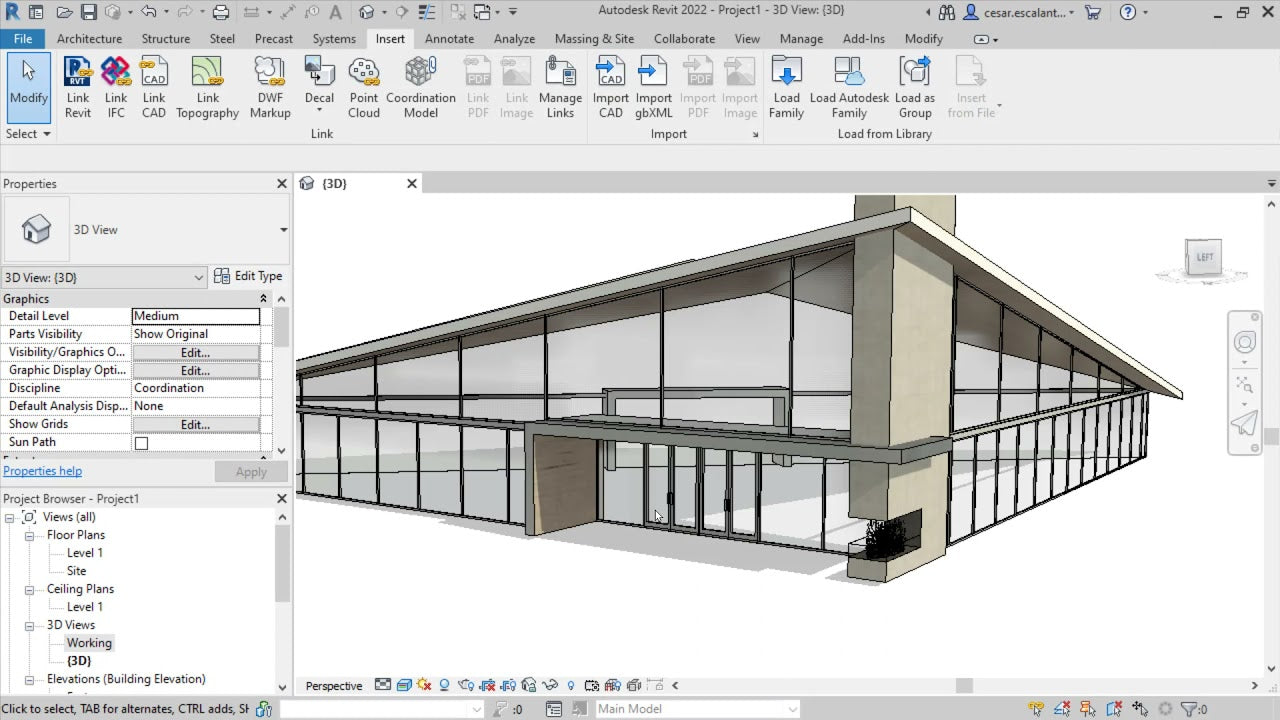Open the 3D View type selector dropdown
This screenshot has height=720, width=1280.
(x=283, y=230)
